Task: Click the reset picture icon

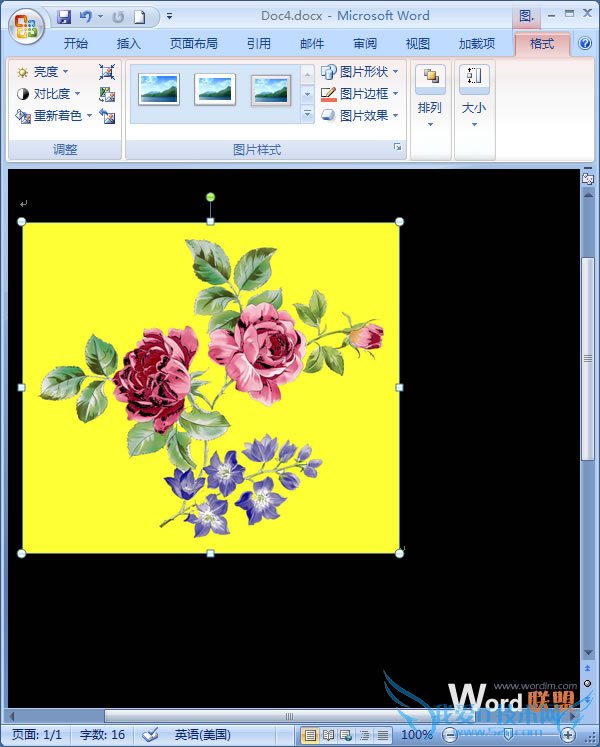Action: (107, 116)
